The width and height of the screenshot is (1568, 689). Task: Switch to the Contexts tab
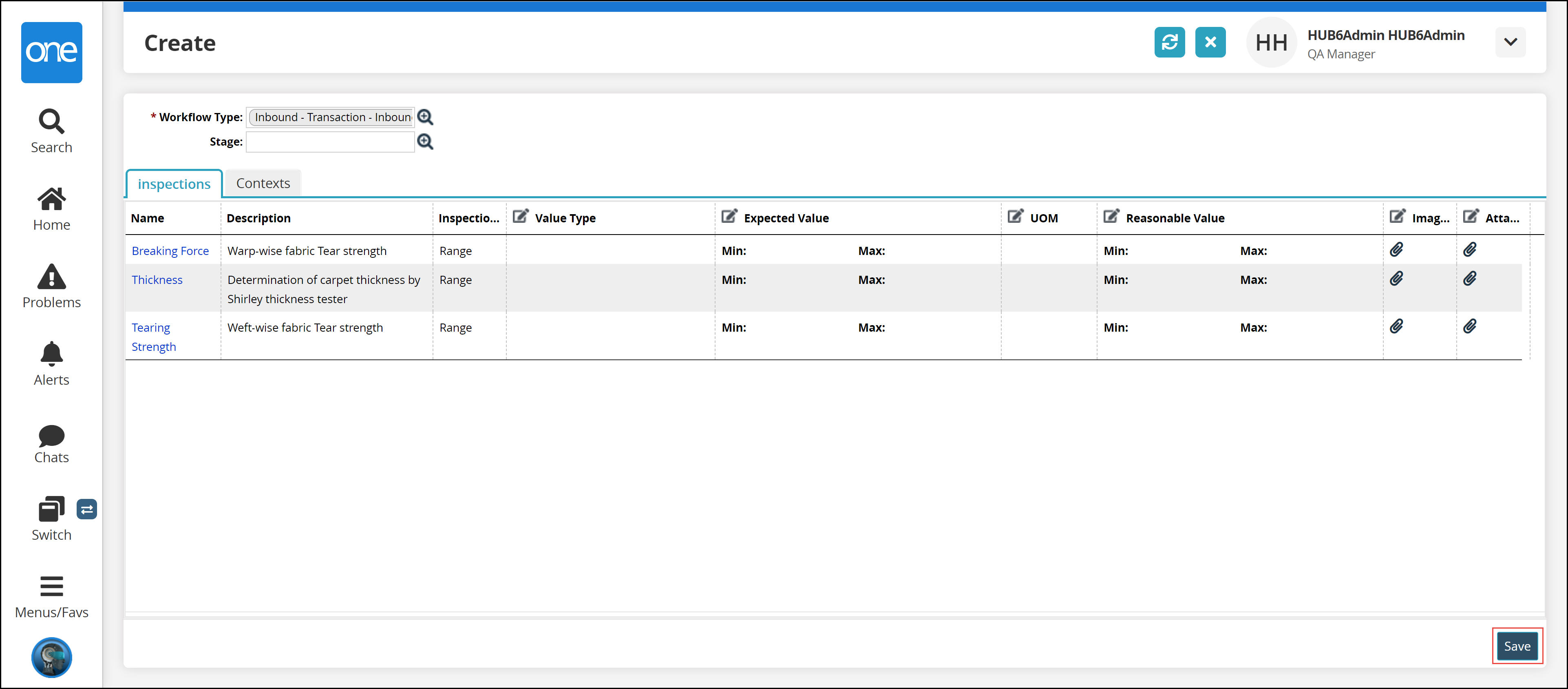tap(262, 184)
